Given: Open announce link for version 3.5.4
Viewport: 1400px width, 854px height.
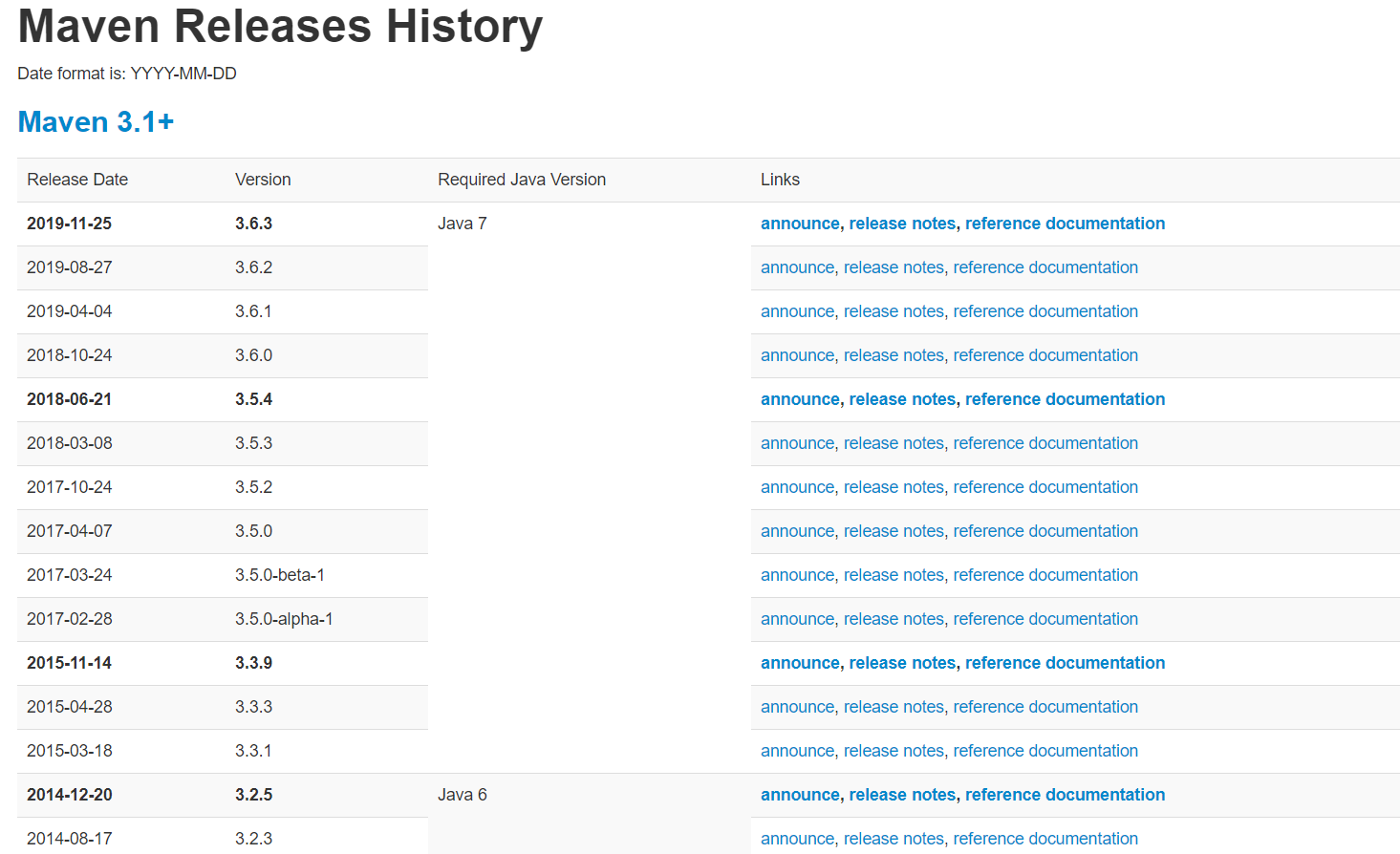Looking at the screenshot, I should (800, 399).
